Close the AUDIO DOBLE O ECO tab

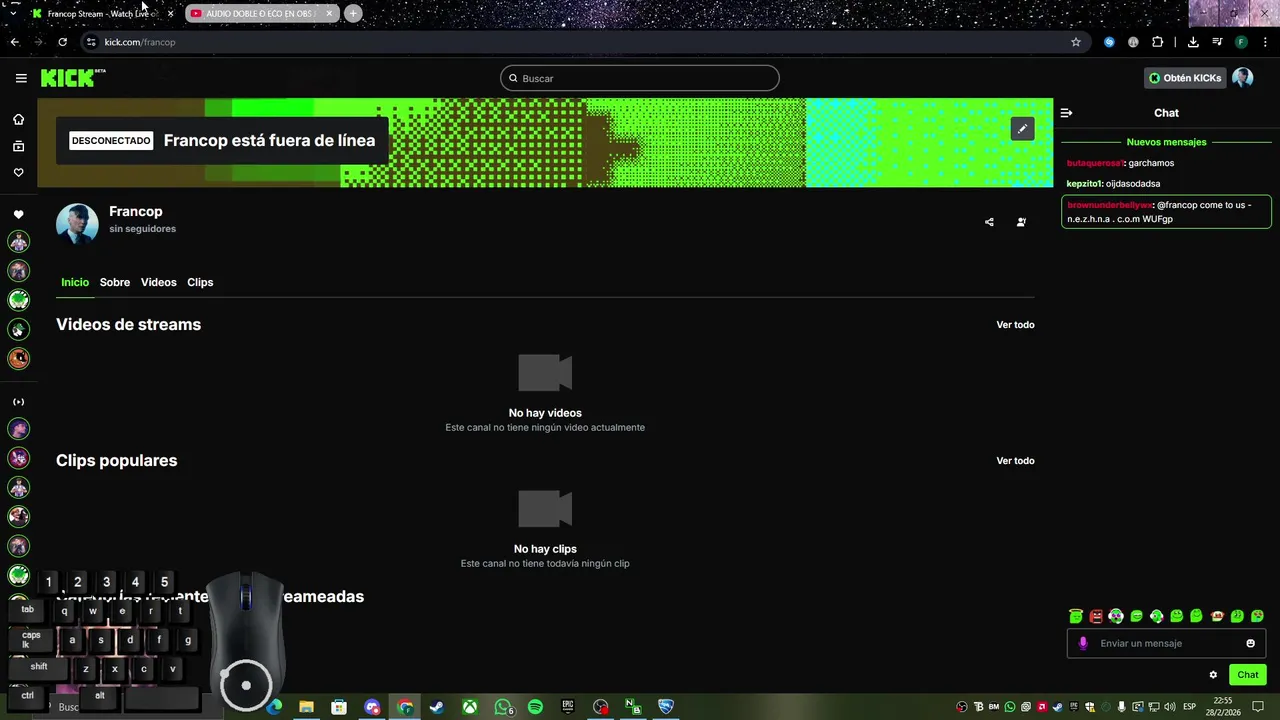(329, 13)
